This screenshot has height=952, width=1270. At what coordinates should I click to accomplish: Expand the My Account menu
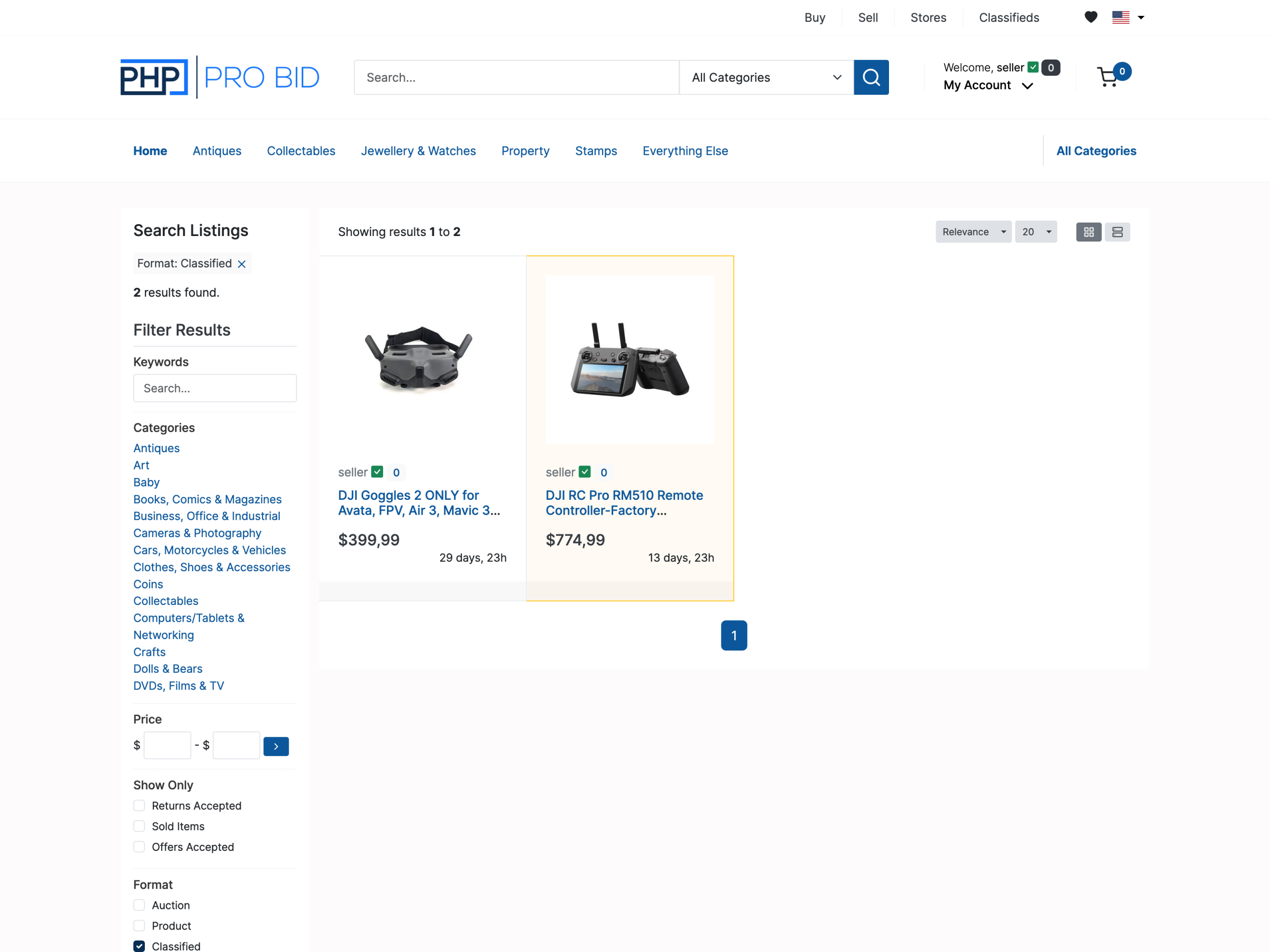[988, 85]
